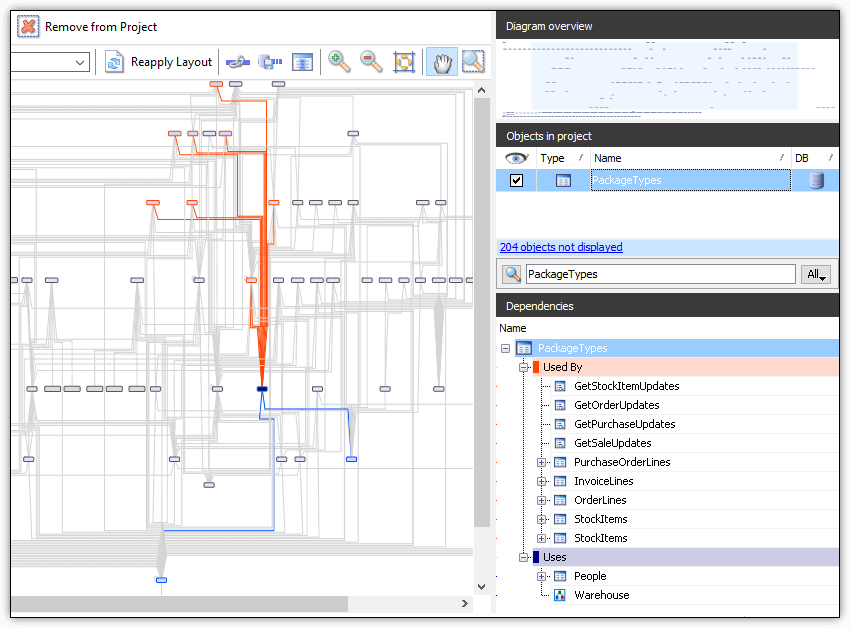Click the eye visibility column header

(x=516, y=157)
